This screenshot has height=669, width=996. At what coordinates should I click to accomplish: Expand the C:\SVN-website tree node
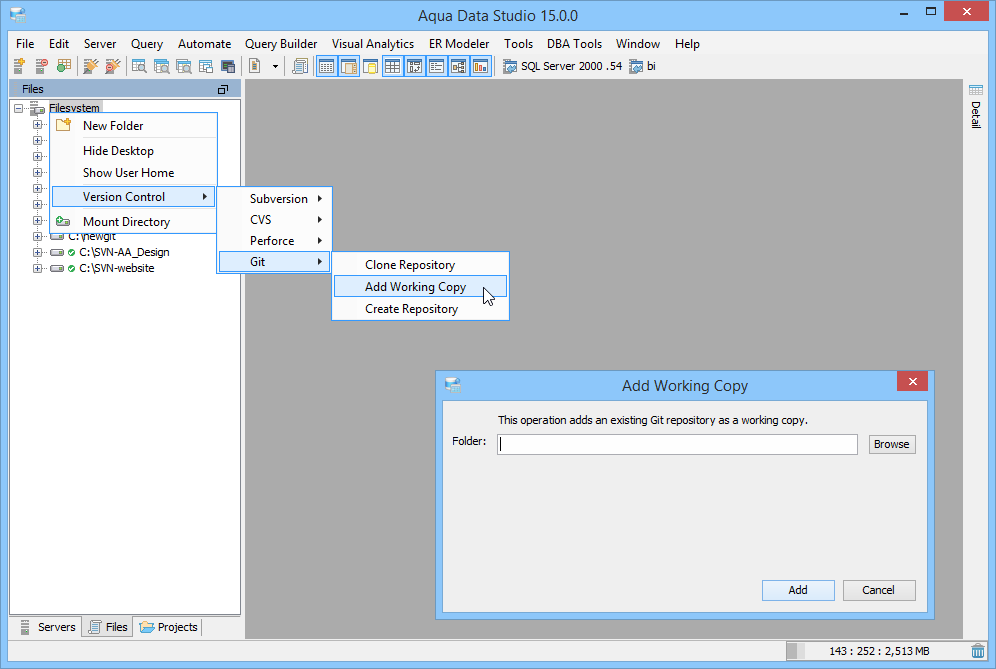37,268
